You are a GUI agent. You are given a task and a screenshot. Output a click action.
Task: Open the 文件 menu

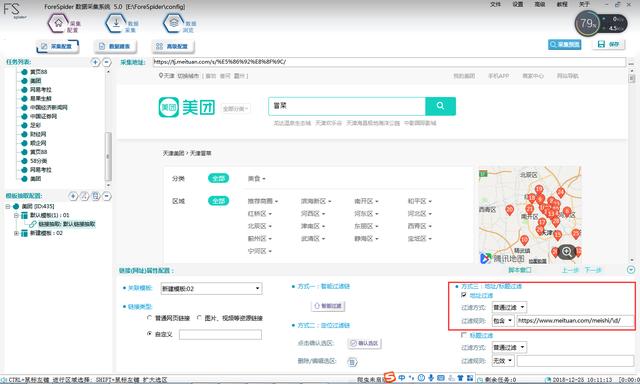[495, 4]
